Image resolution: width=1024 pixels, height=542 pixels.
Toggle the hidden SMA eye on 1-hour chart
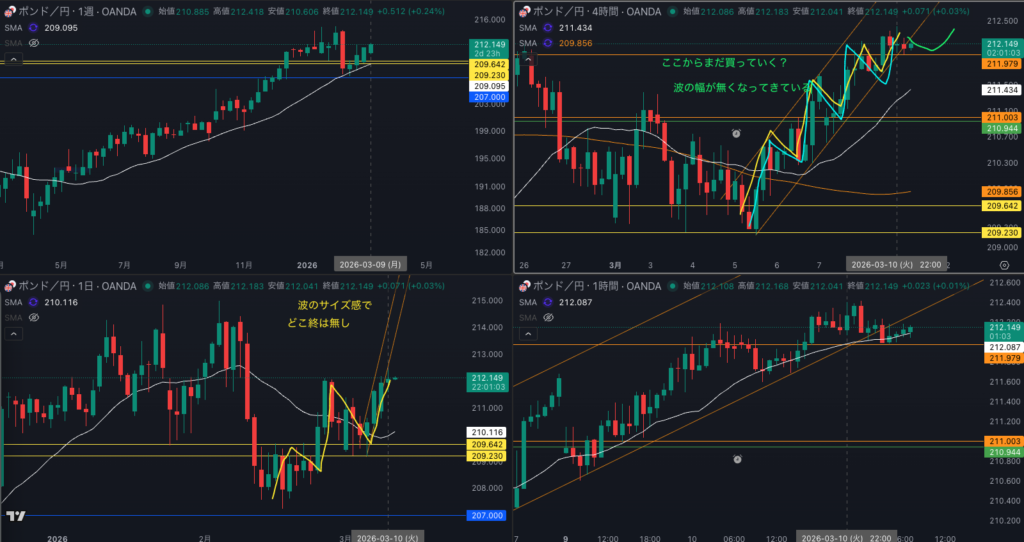(547, 318)
